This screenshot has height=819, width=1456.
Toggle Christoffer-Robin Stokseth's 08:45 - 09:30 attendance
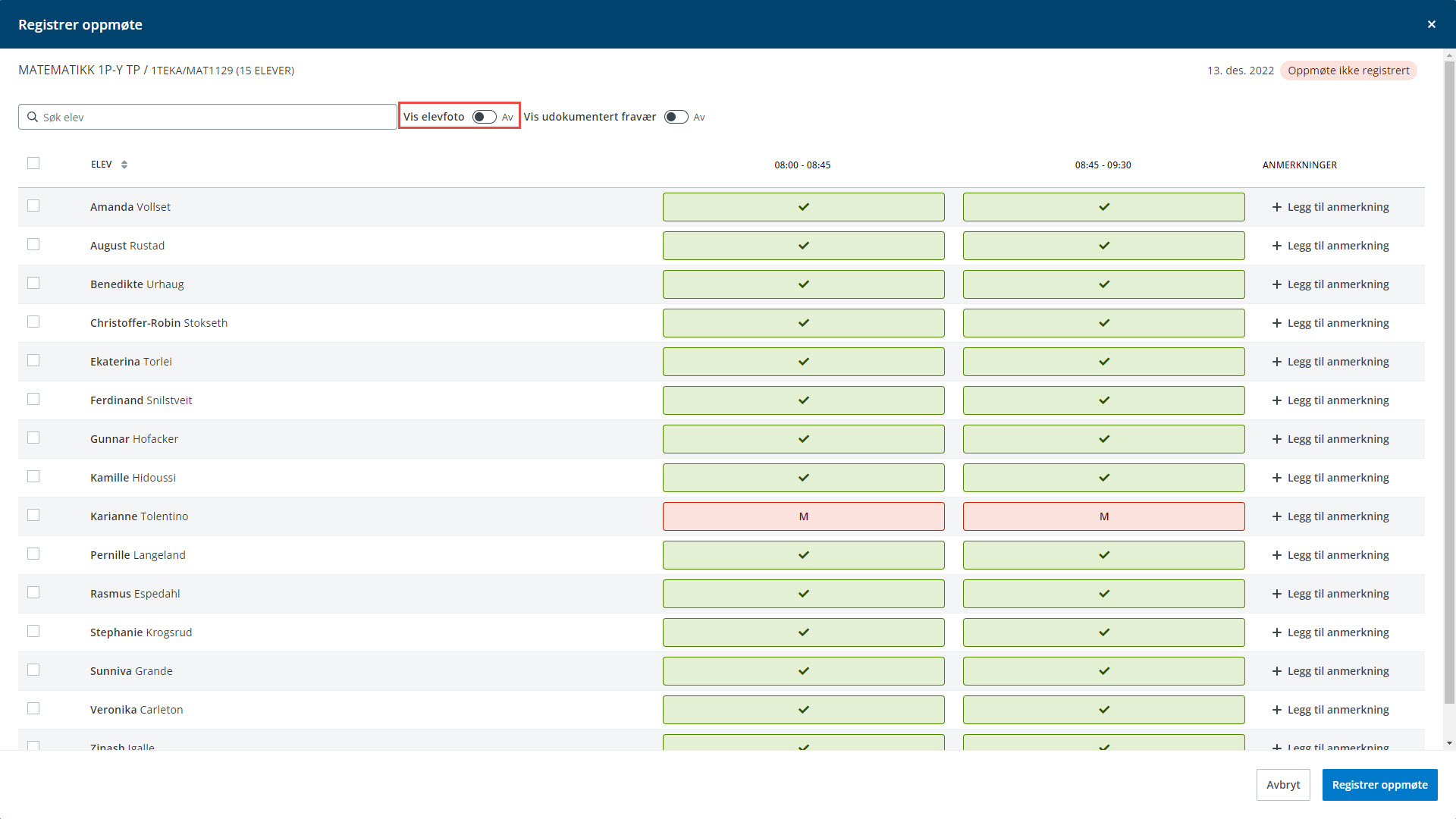(x=1104, y=323)
